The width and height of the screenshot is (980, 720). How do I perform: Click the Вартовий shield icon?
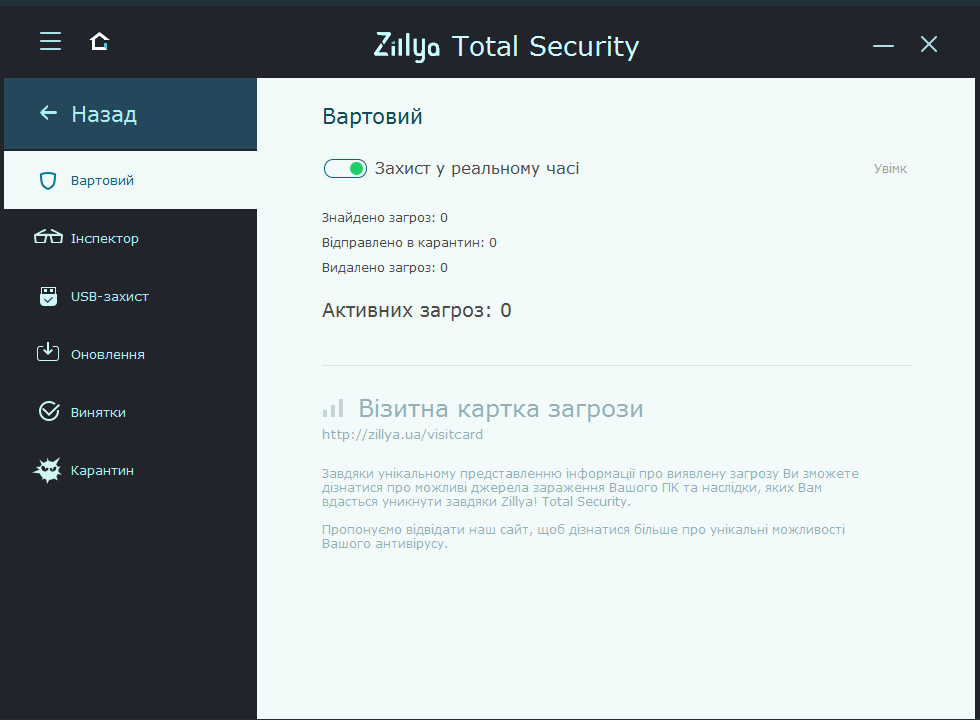(x=48, y=181)
